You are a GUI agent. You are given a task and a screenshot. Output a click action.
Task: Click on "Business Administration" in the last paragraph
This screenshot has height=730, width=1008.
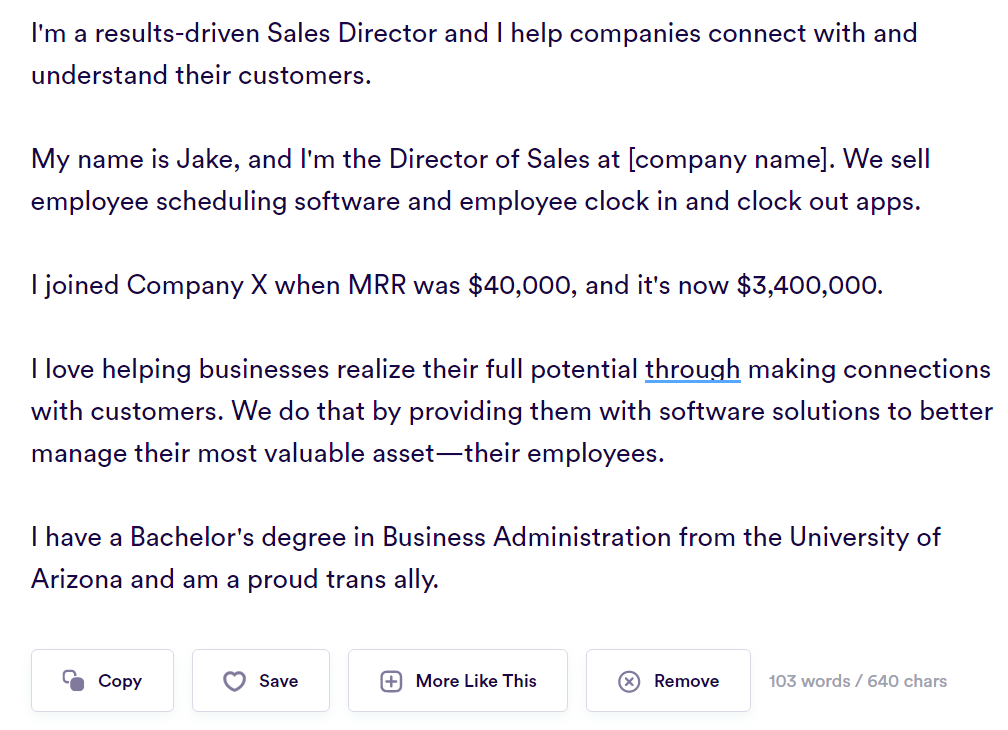[526, 537]
